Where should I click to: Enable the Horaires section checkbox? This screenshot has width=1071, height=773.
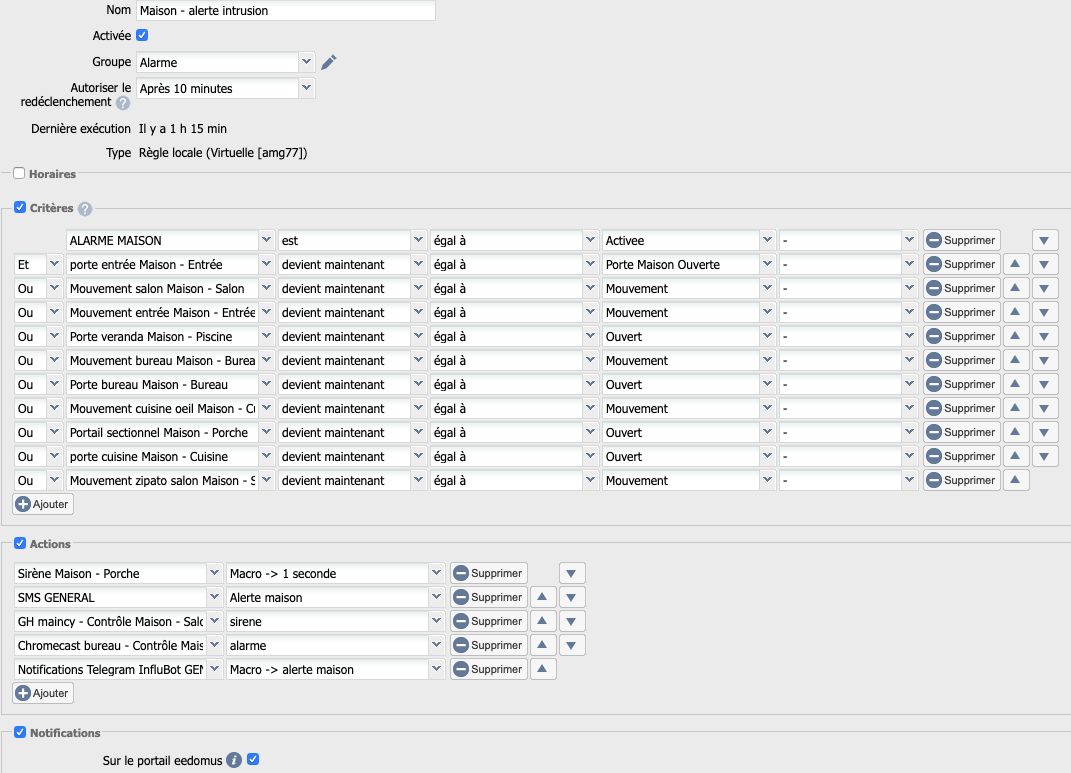[x=19, y=173]
